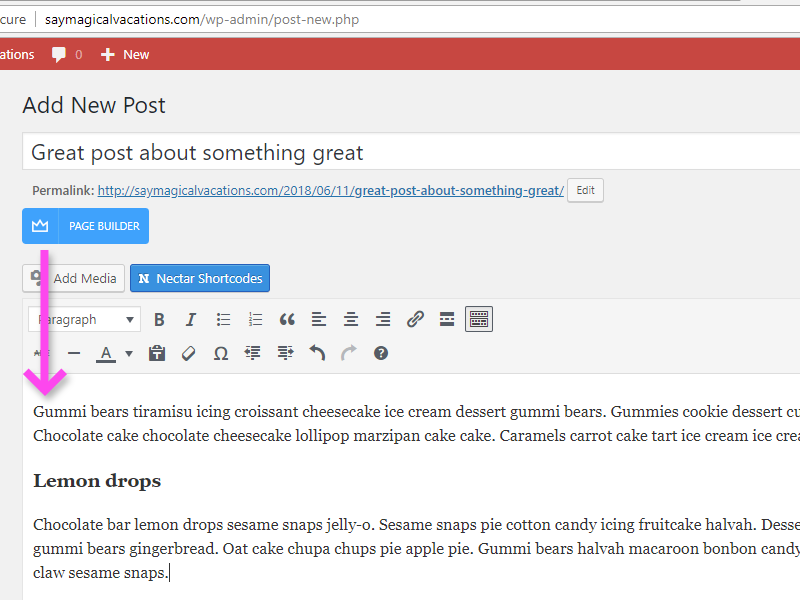Insert Read More tag
The width and height of the screenshot is (800, 600).
(x=447, y=319)
